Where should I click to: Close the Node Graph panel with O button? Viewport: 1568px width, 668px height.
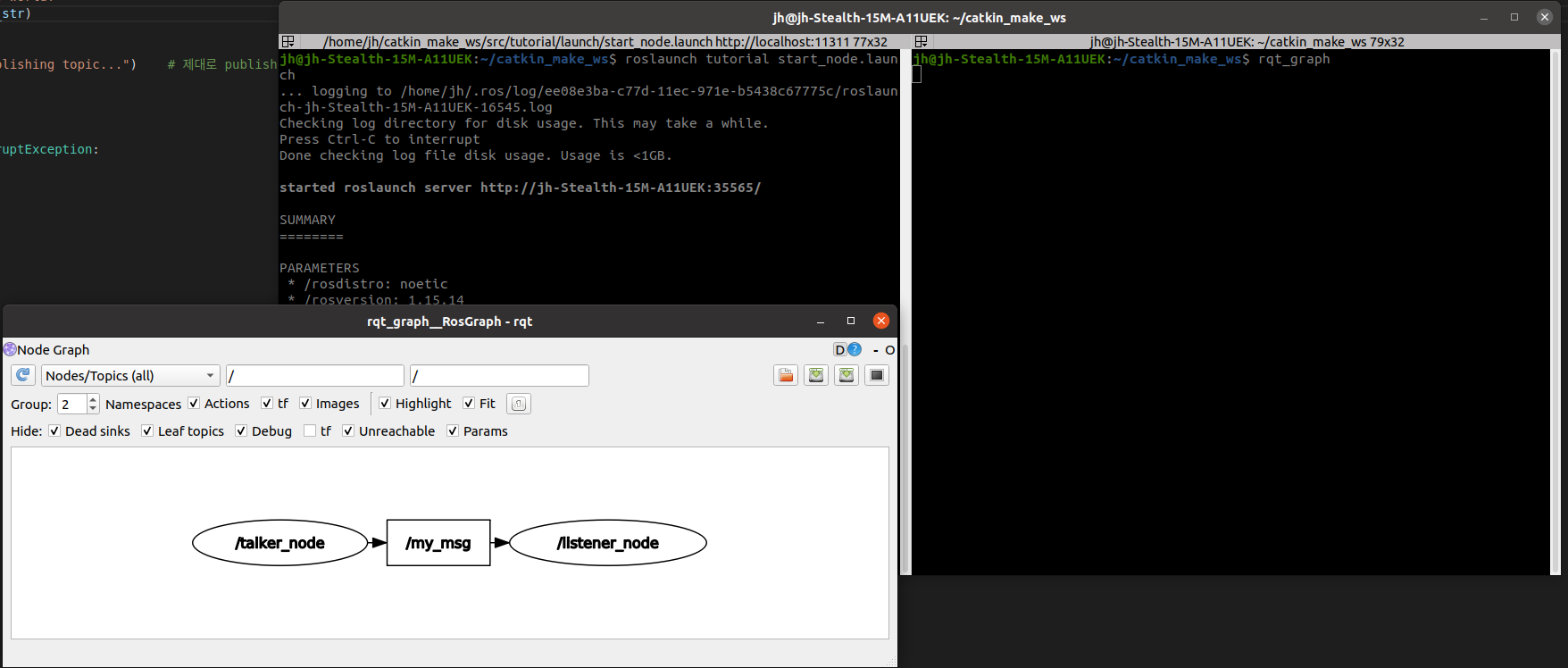coord(889,350)
